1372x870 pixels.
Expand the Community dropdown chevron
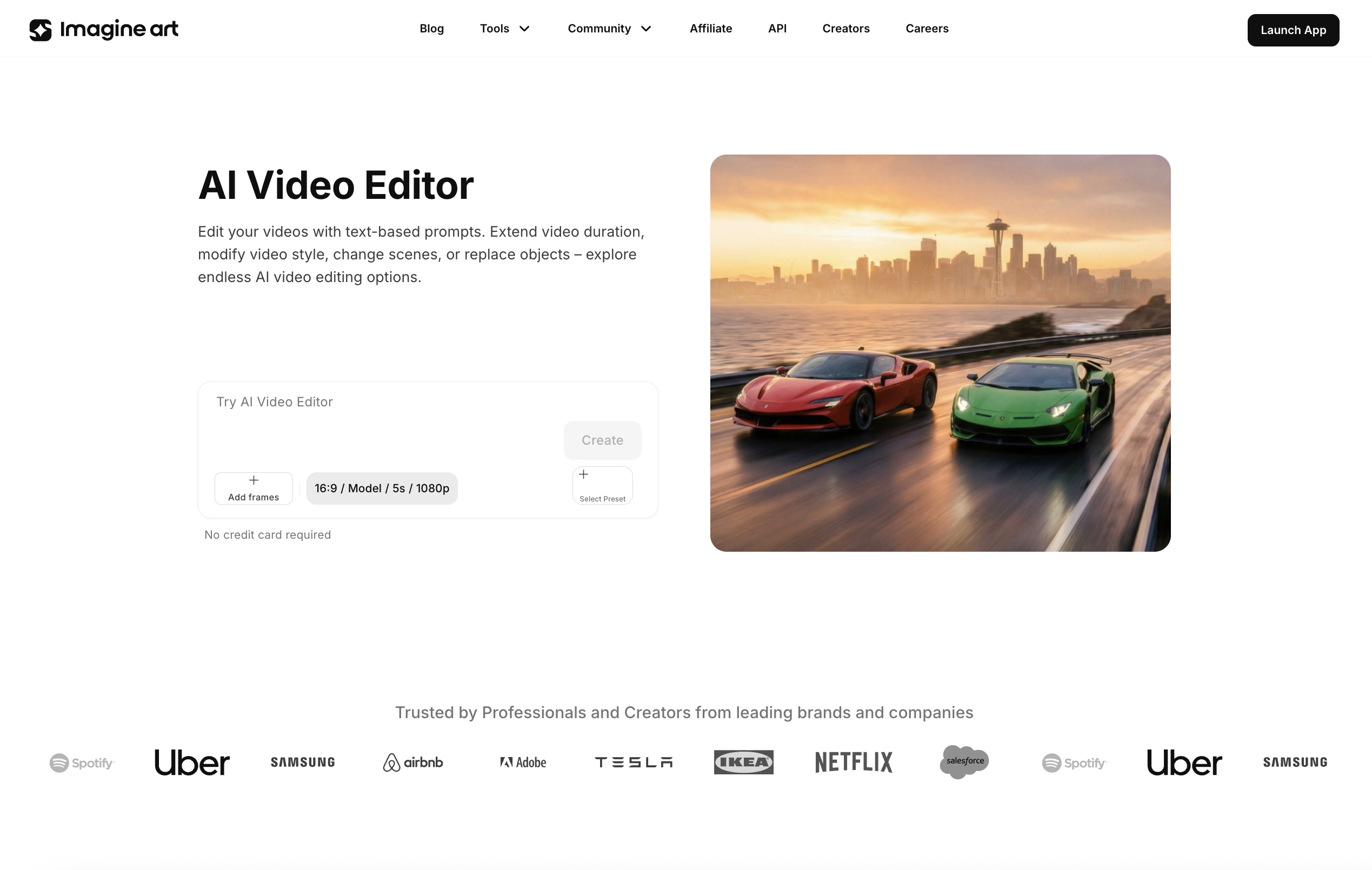point(646,29)
